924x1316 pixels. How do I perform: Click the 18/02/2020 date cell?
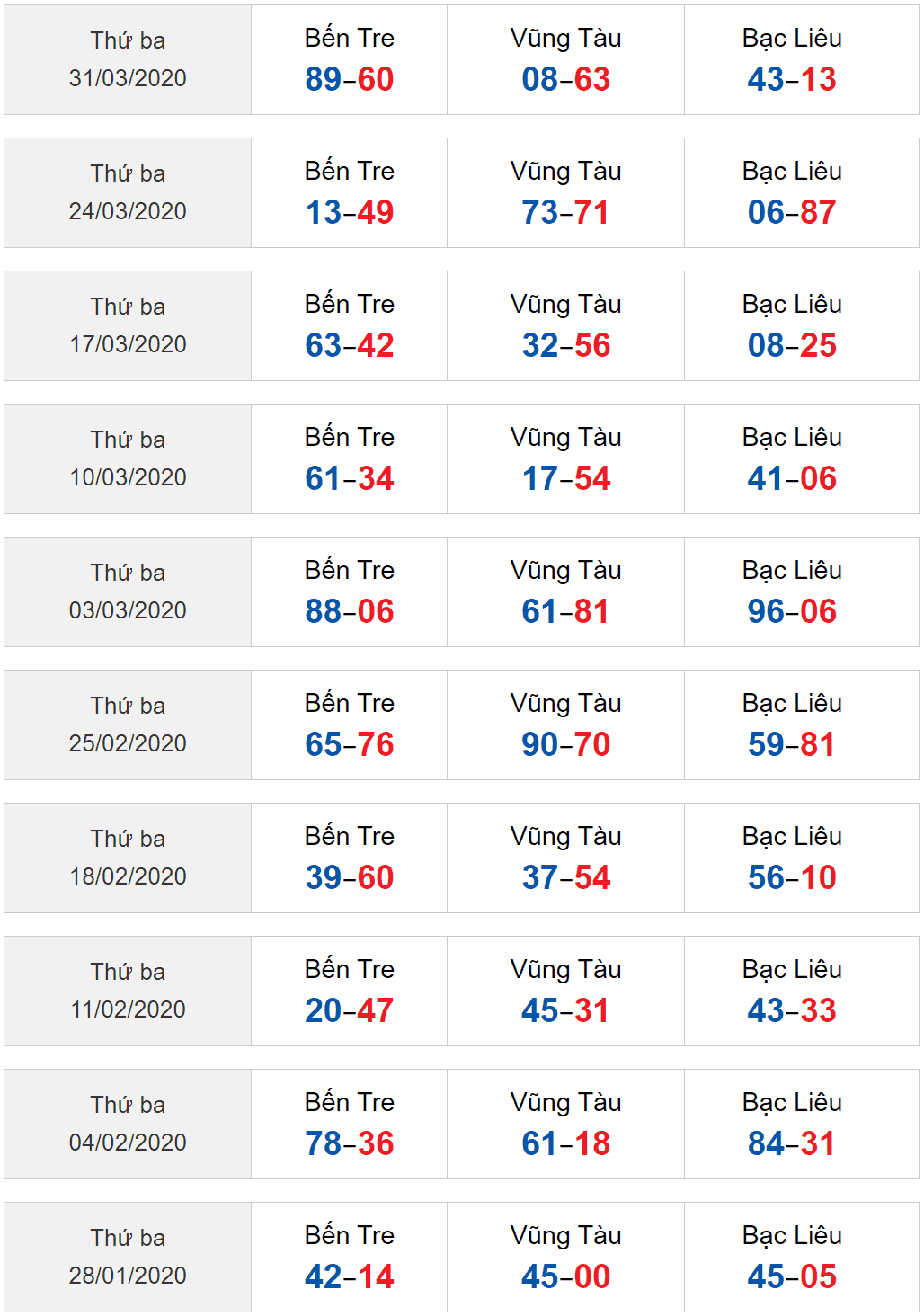[x=128, y=858]
